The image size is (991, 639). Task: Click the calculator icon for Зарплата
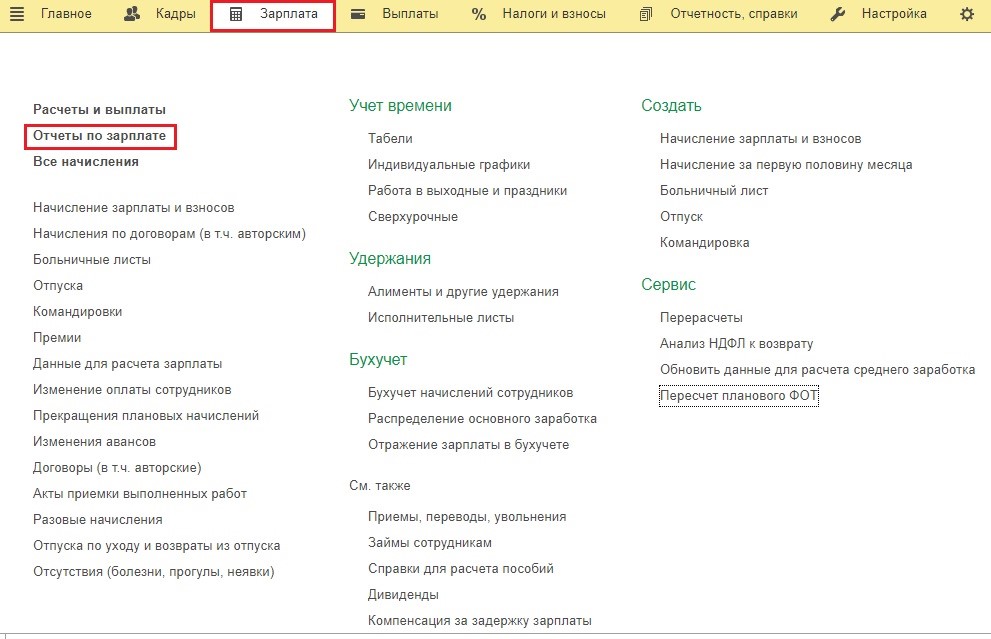click(236, 15)
